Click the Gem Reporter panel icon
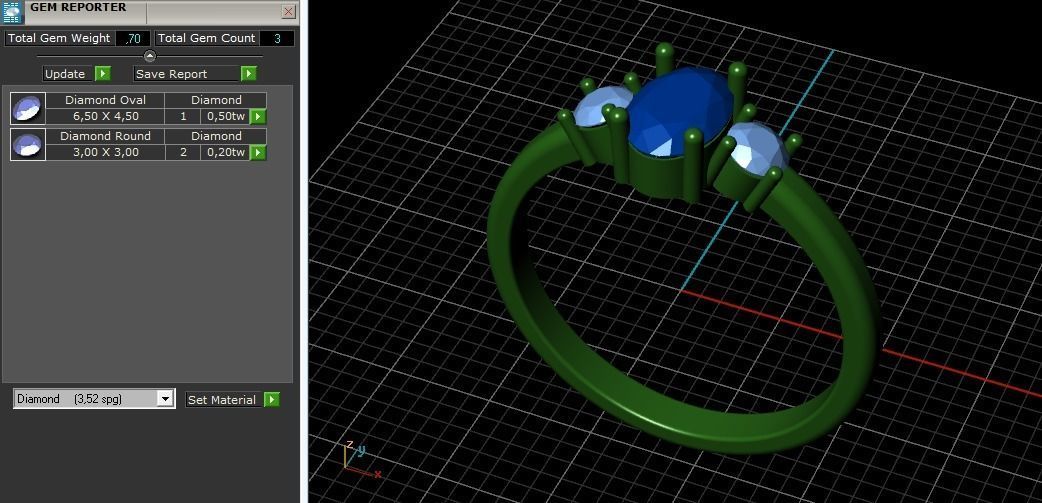Image resolution: width=1042 pixels, height=503 pixels. (13, 13)
